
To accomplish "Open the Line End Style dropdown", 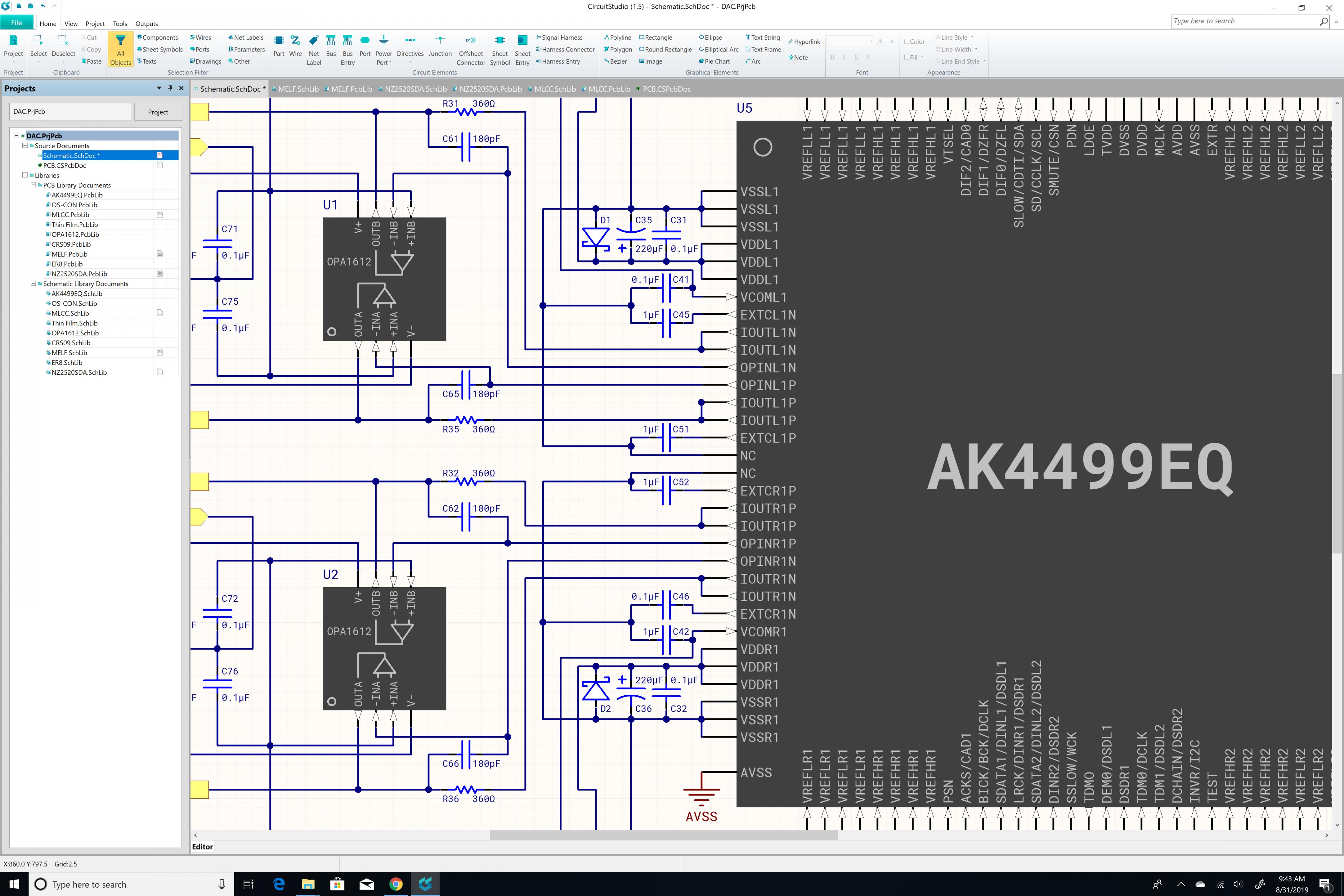I will [961, 61].
